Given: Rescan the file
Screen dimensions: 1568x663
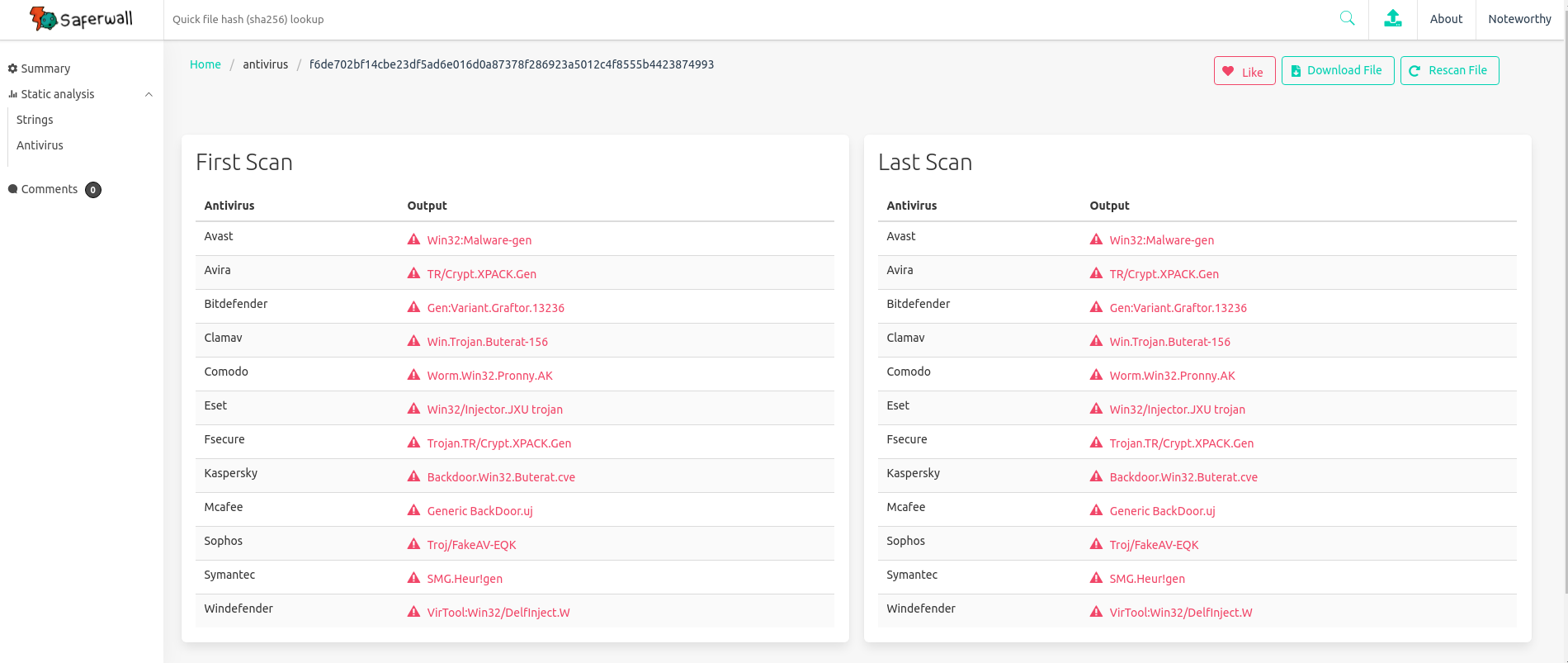Looking at the screenshot, I should pyautogui.click(x=1449, y=70).
